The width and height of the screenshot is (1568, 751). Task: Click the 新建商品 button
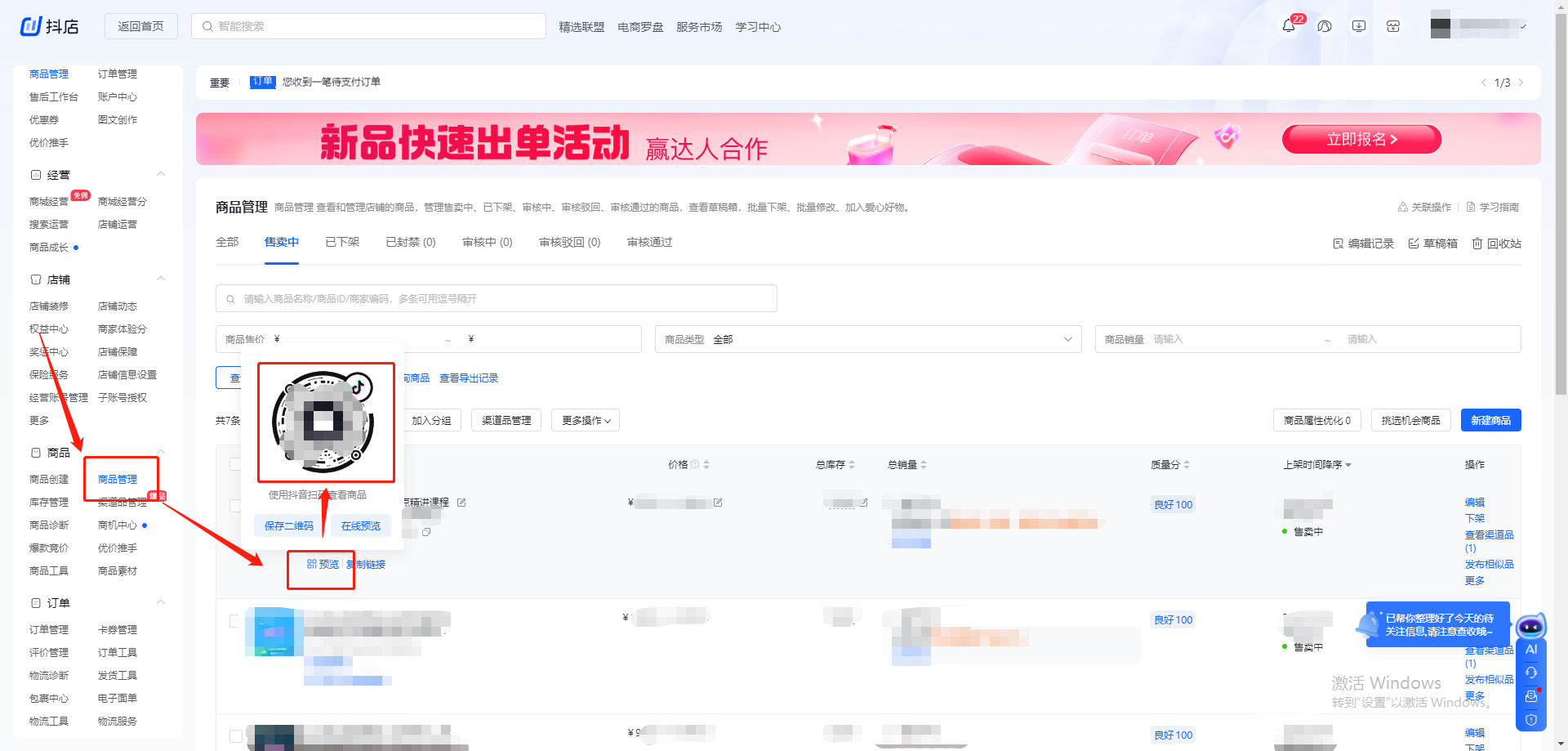1490,420
